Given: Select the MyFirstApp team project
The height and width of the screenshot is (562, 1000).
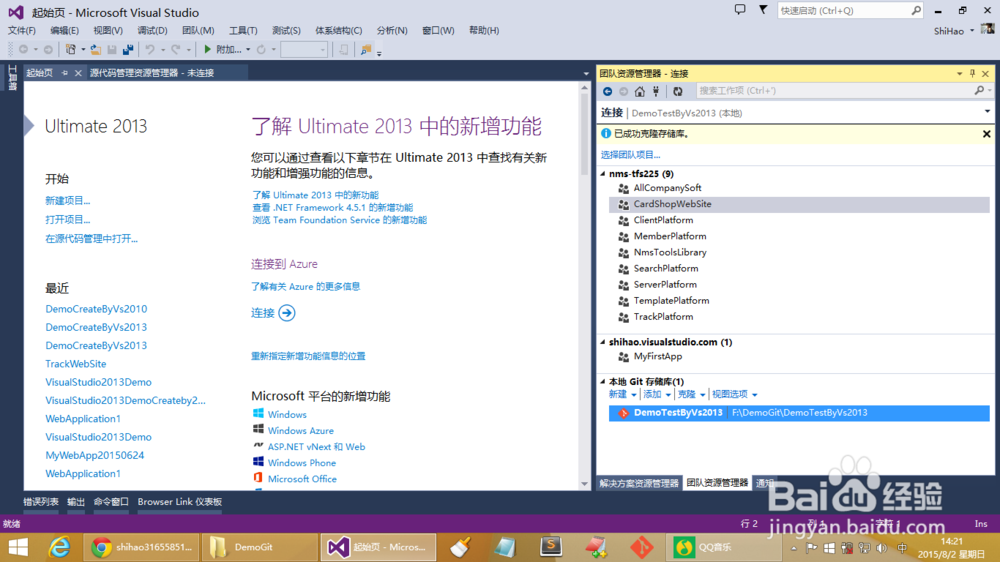Looking at the screenshot, I should click(x=658, y=357).
